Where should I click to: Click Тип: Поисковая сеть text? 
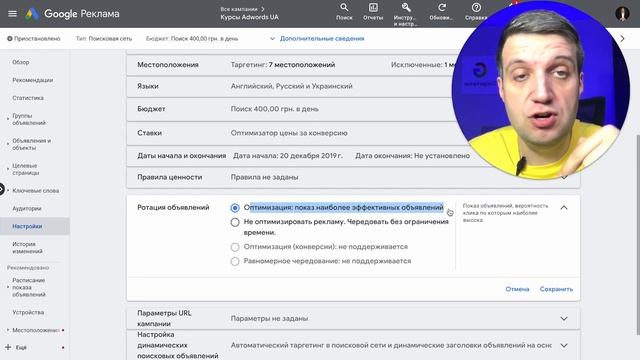[104, 38]
